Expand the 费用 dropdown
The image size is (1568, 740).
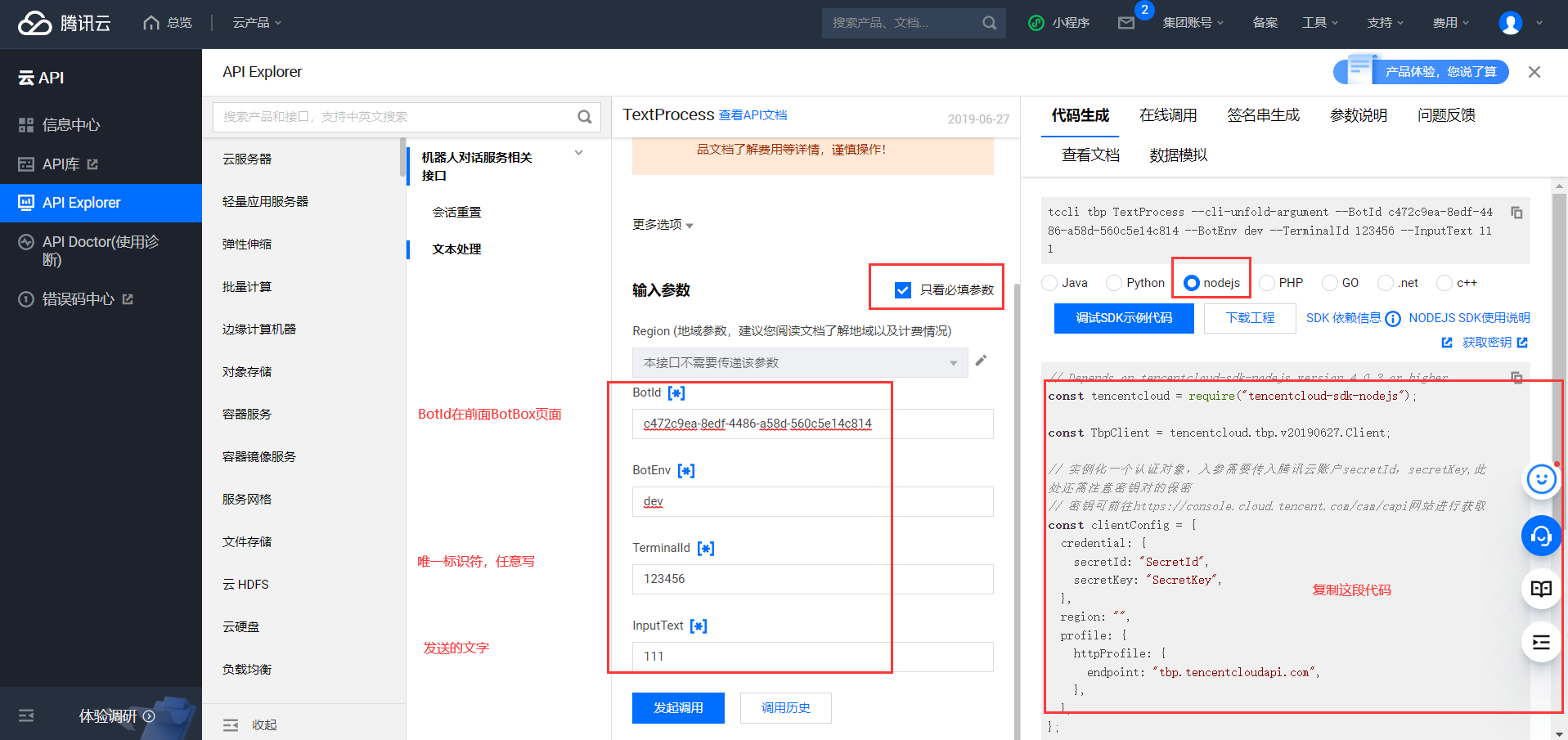(1450, 23)
